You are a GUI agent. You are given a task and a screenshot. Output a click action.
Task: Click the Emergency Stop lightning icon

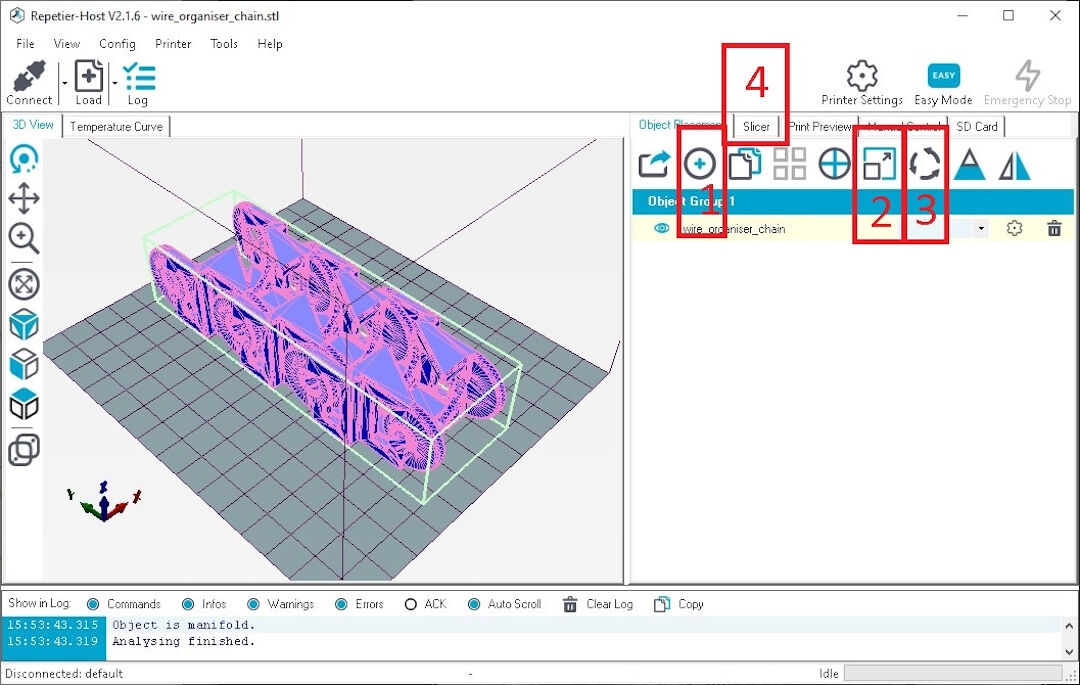(x=1028, y=75)
